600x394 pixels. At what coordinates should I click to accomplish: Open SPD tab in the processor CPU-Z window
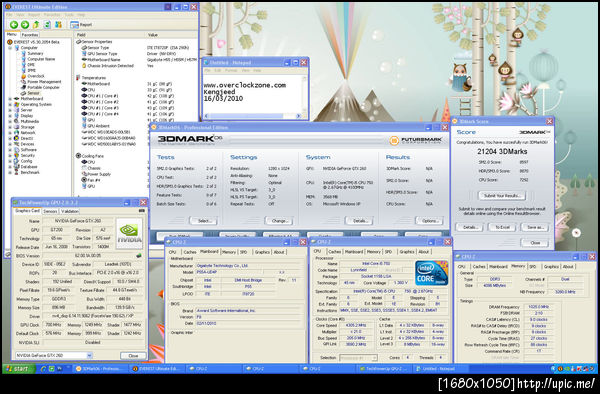click(388, 252)
